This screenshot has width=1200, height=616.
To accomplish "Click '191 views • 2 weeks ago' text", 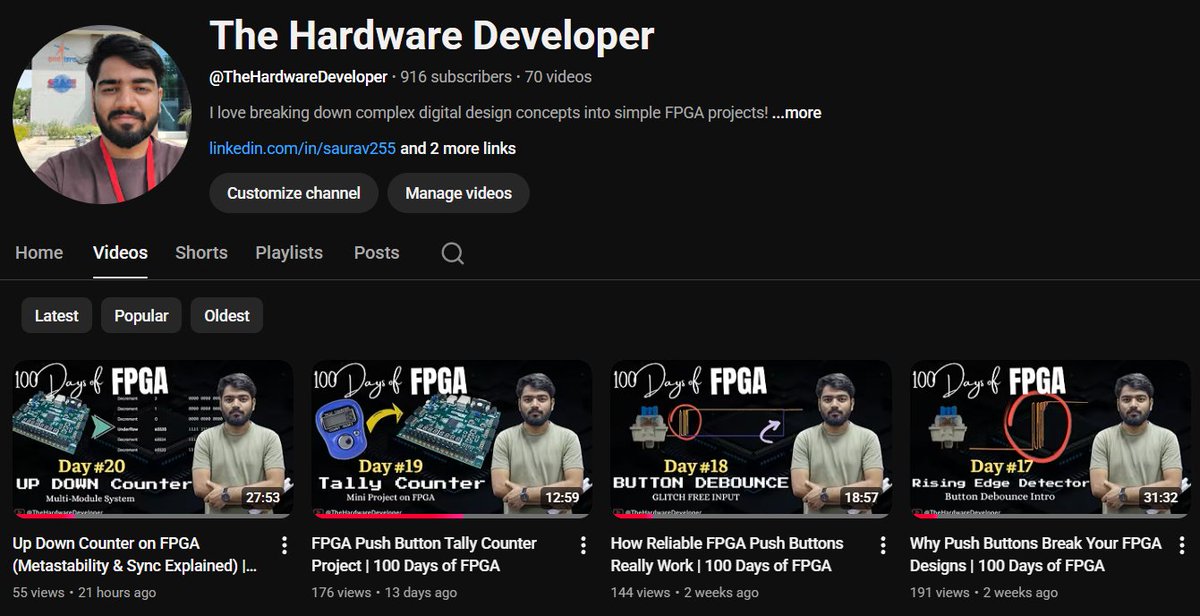I will (983, 592).
